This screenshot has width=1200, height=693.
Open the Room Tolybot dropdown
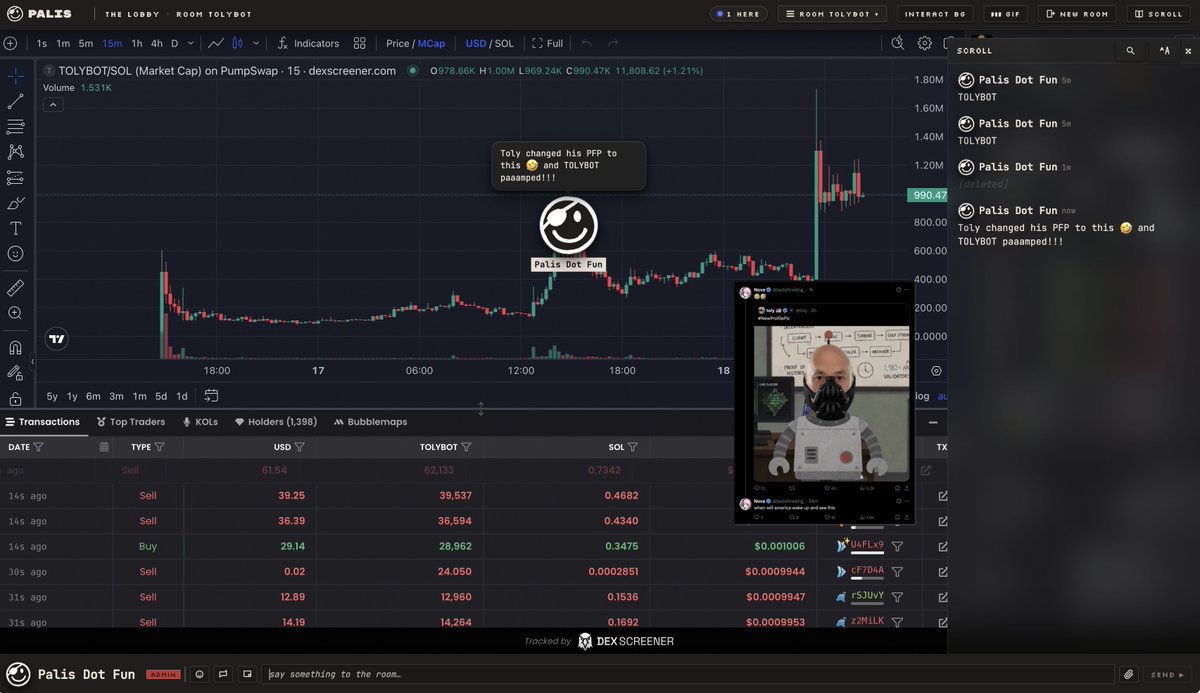coord(833,14)
